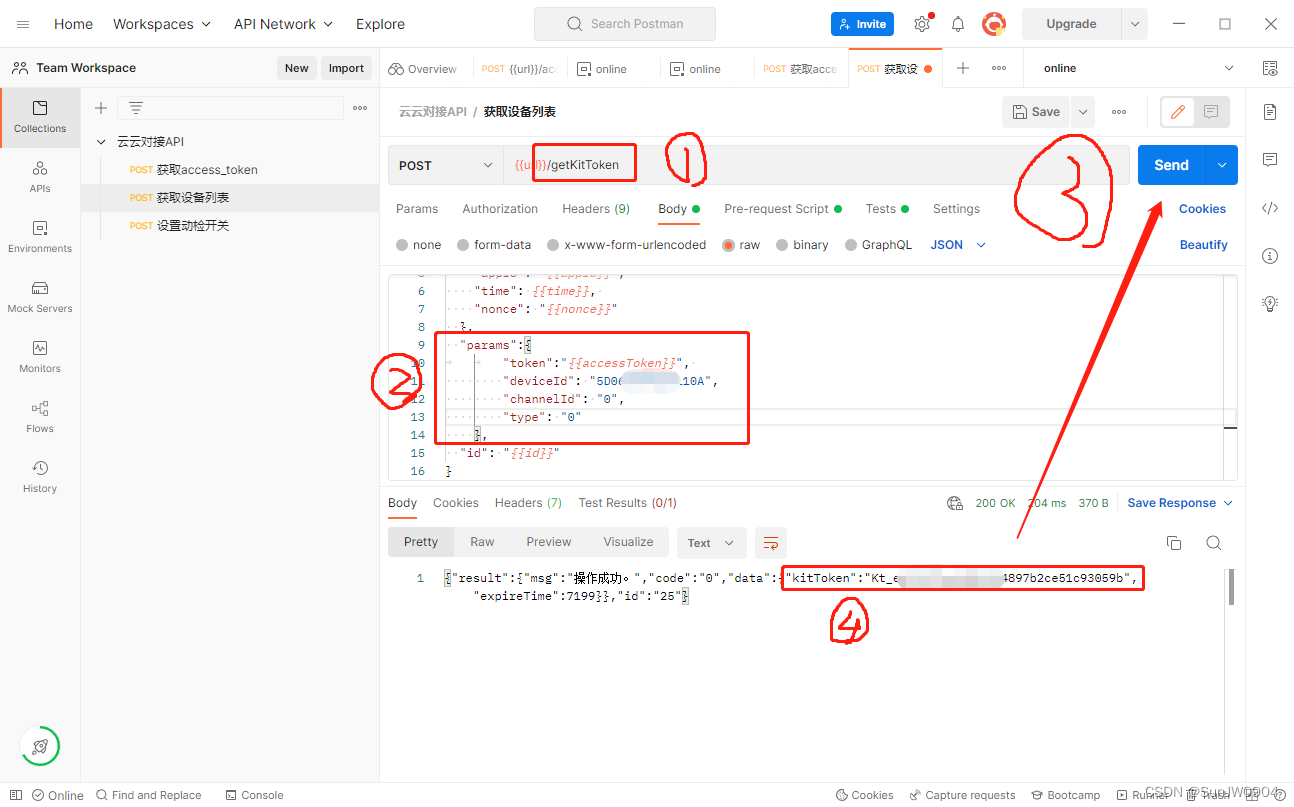Open Environments in sidebar
The image size is (1294, 807).
point(40,237)
